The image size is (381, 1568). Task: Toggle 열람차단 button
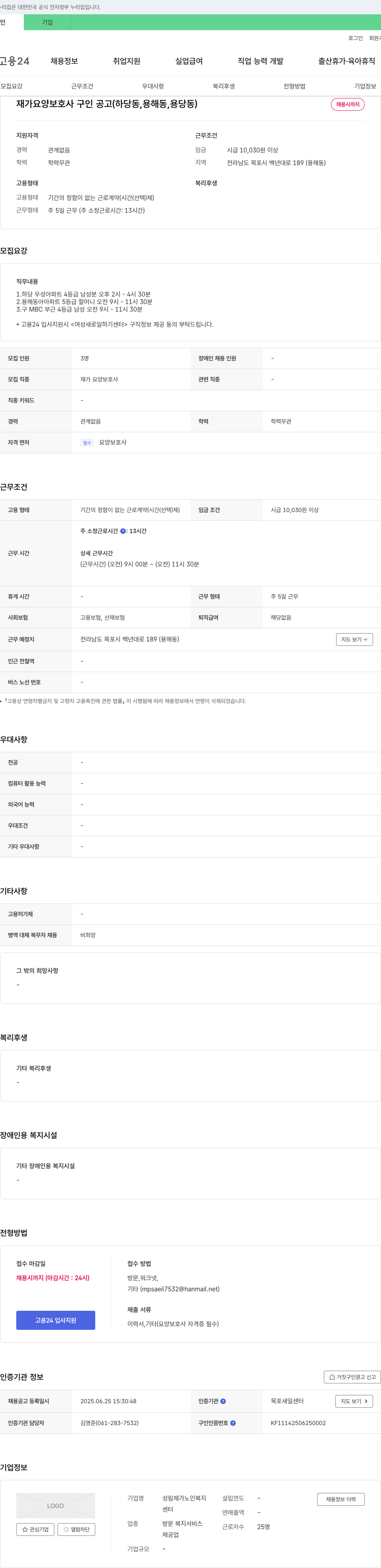pos(76,1529)
